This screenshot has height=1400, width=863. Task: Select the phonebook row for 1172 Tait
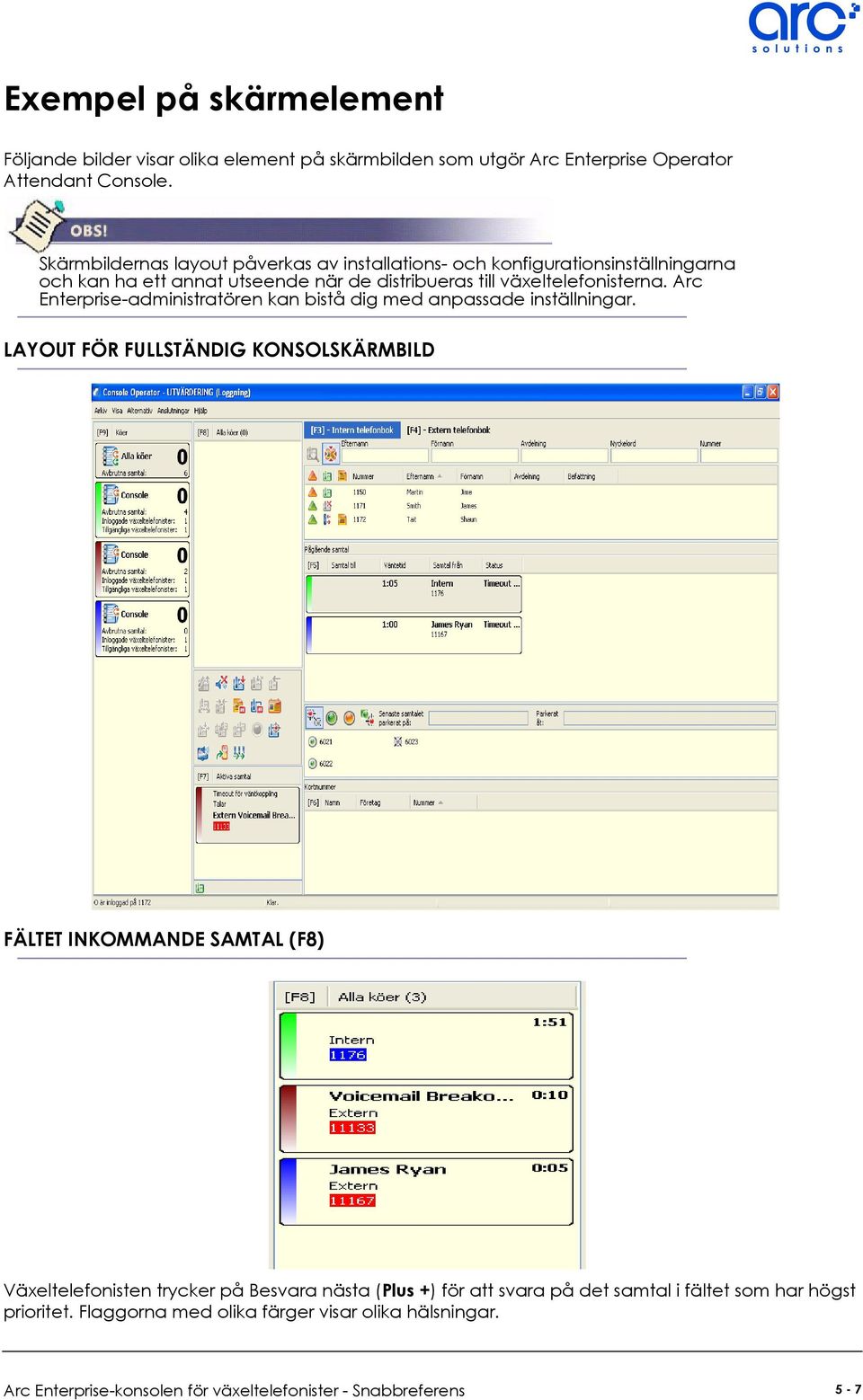click(x=541, y=519)
